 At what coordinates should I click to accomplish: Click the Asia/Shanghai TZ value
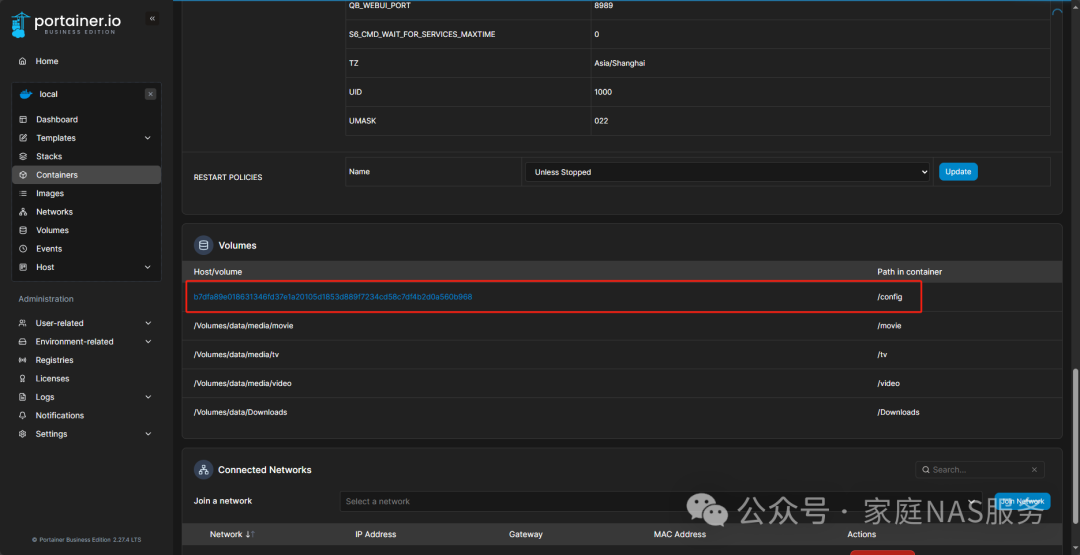pos(620,63)
